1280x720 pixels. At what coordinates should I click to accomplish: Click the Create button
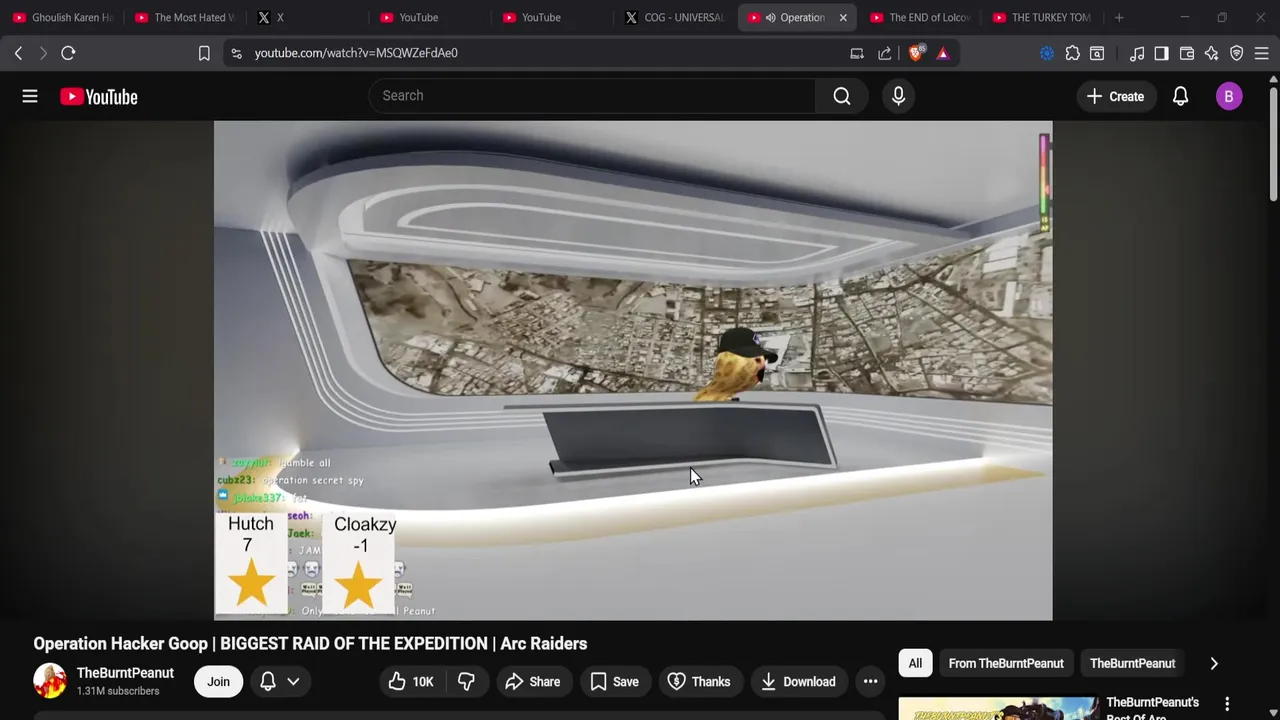click(x=1115, y=96)
